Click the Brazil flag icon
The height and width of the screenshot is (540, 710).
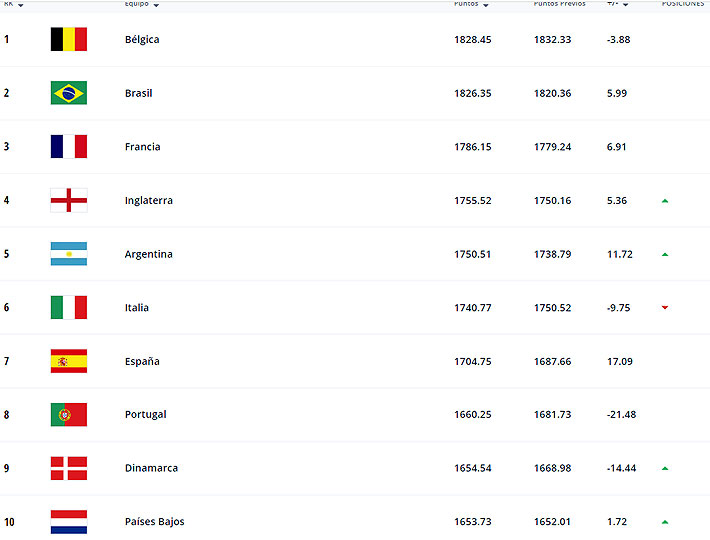[x=68, y=93]
